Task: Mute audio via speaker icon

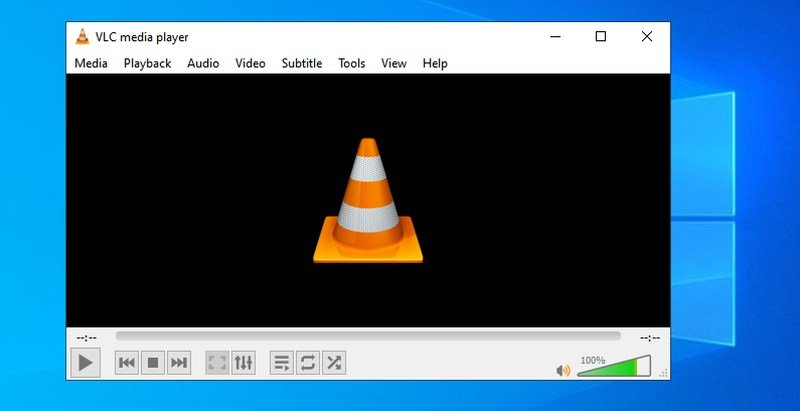Action: click(x=563, y=371)
